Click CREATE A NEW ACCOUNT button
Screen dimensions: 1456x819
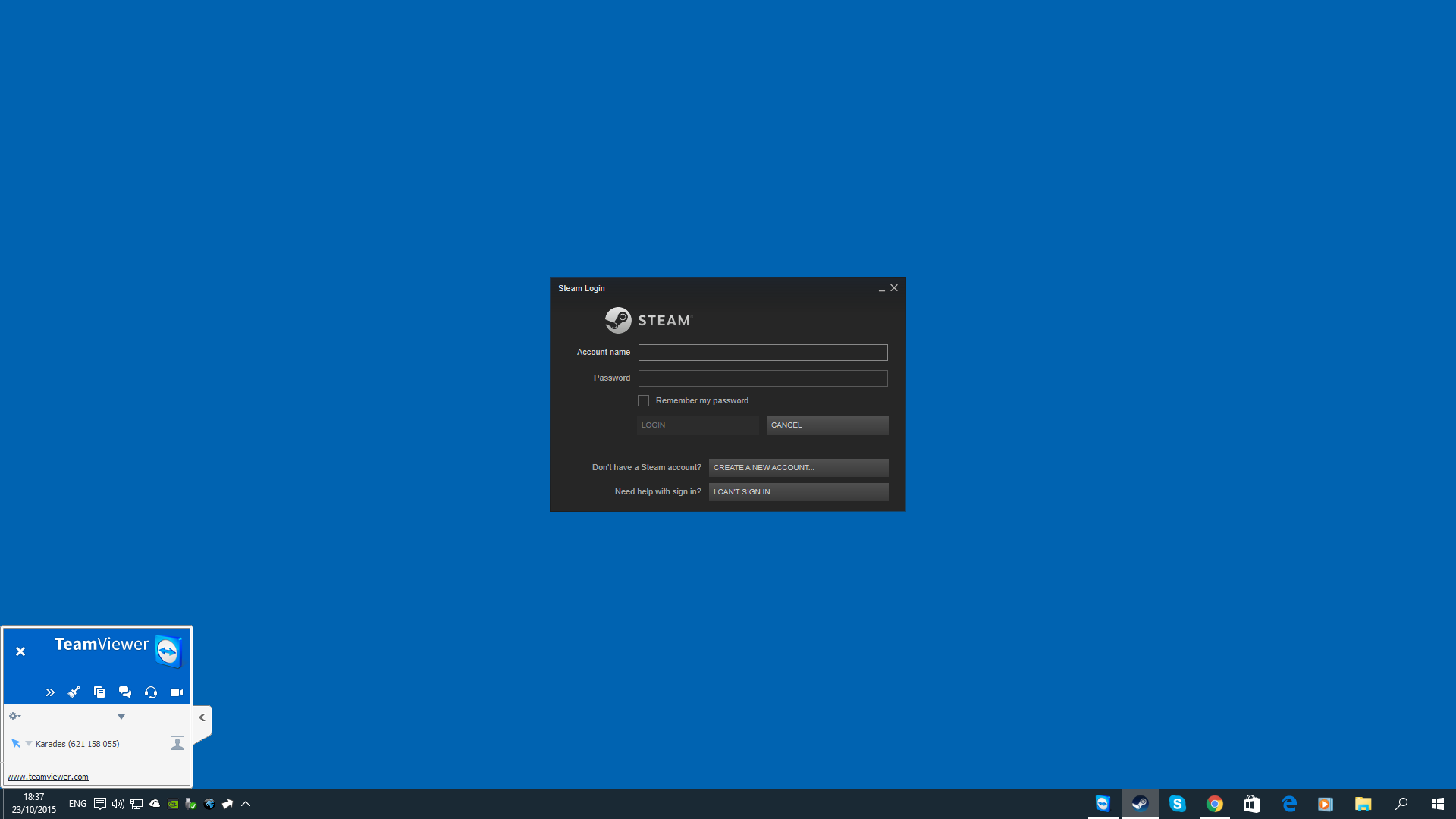click(798, 468)
